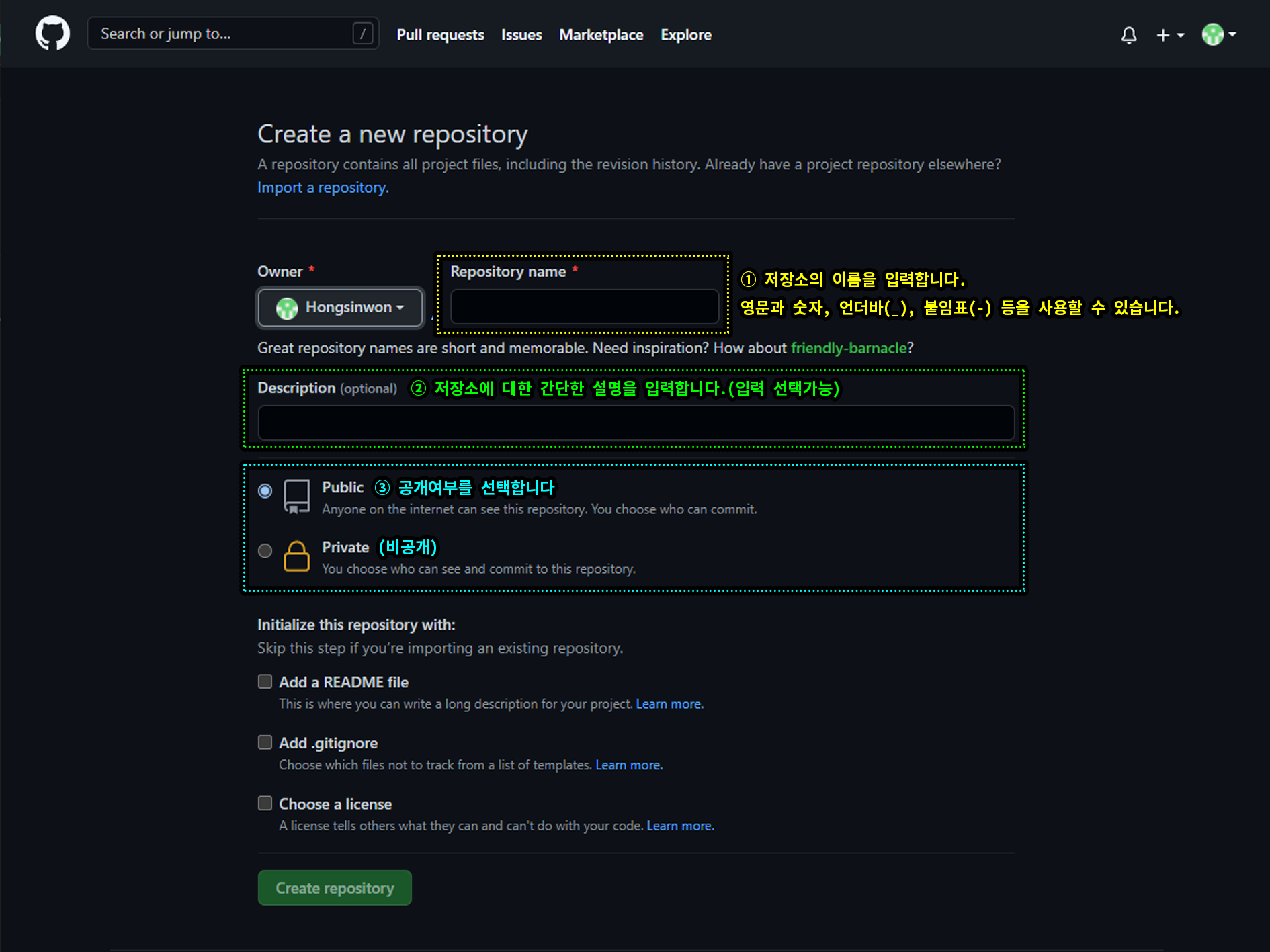1270x952 pixels.
Task: Focus the Search or jump to field
Action: [233, 34]
